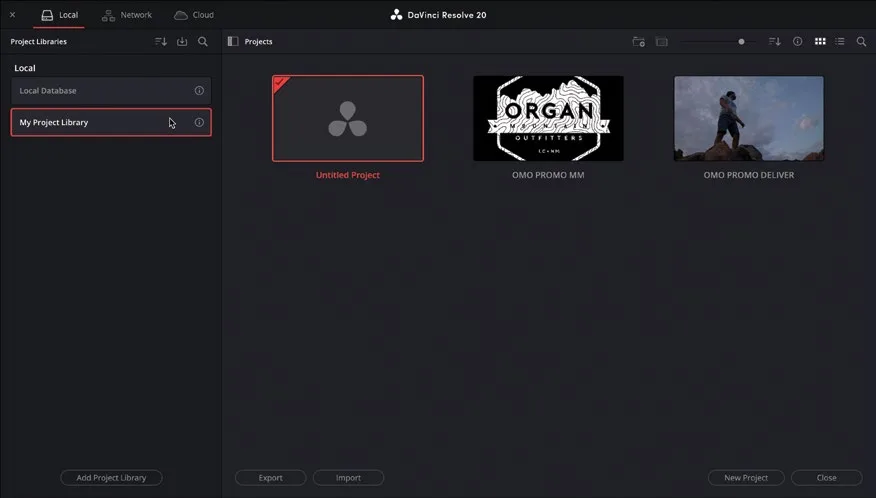Switch to the Local tab
Viewport: 876px width, 498px height.
[59, 15]
